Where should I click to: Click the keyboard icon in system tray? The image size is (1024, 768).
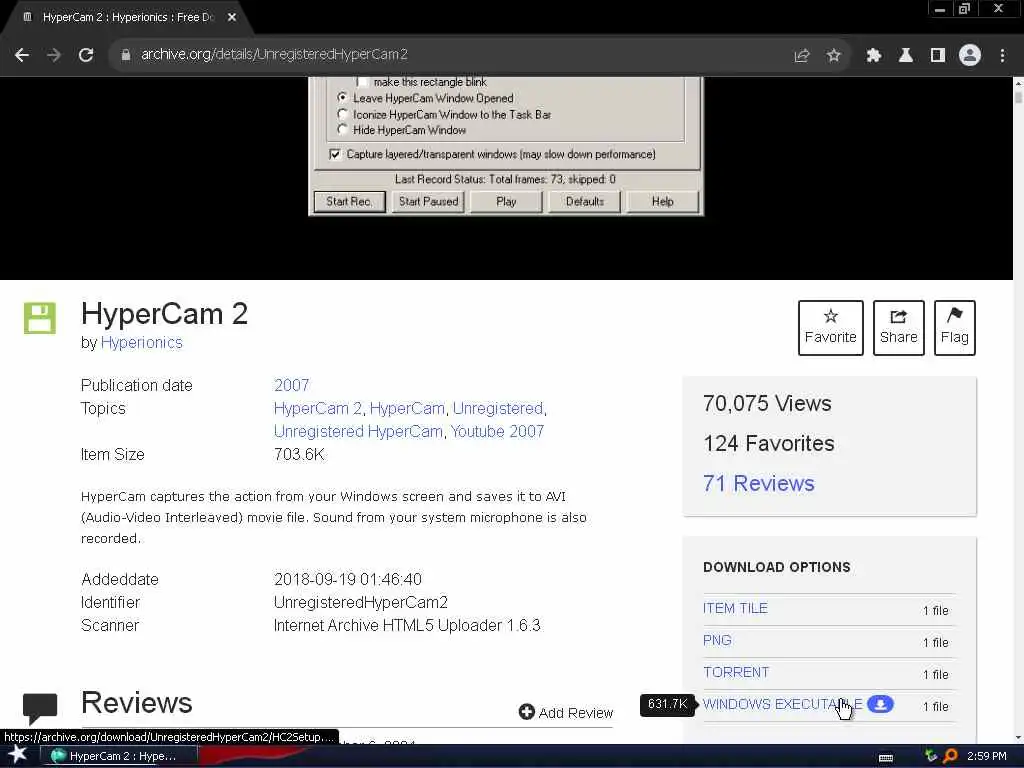[x=886, y=757]
